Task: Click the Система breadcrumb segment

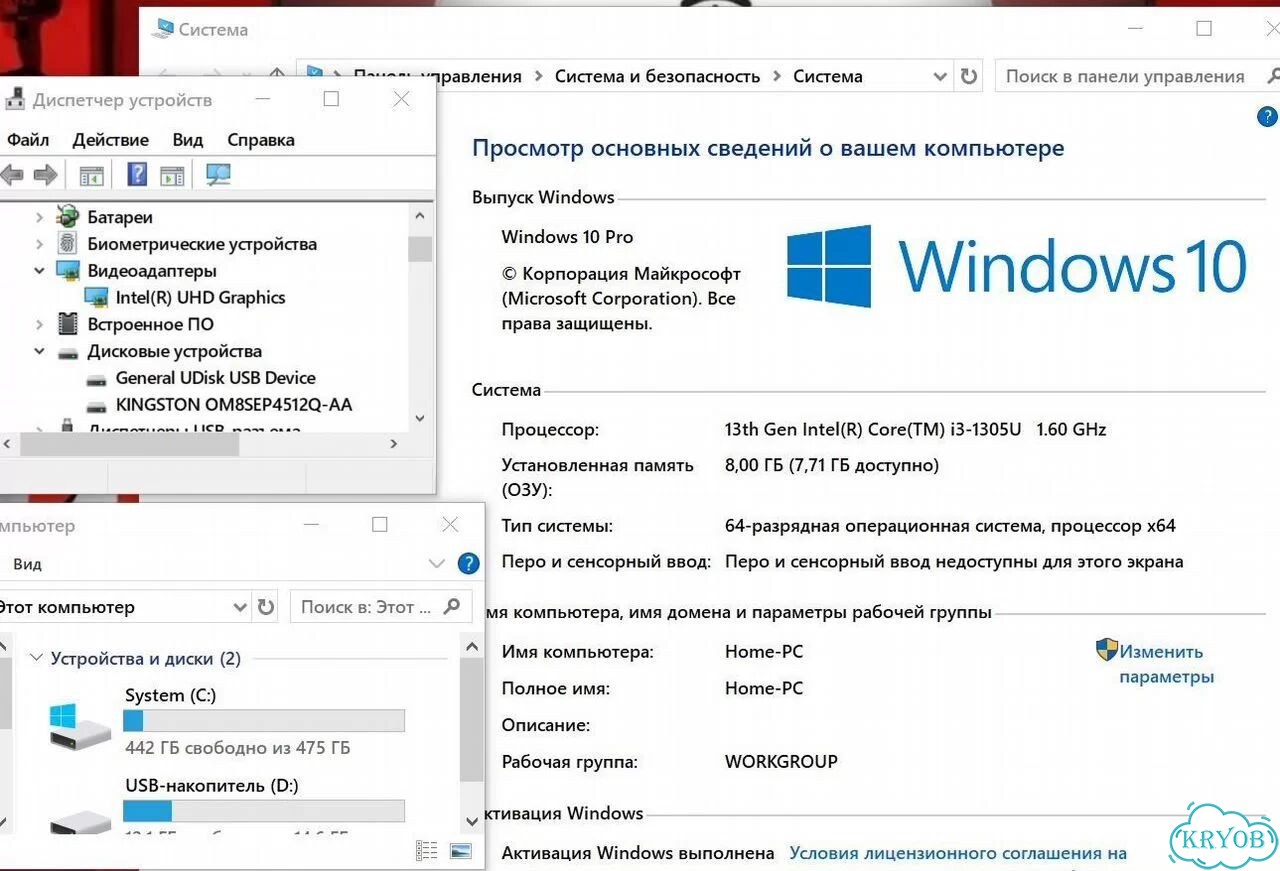Action: (827, 76)
